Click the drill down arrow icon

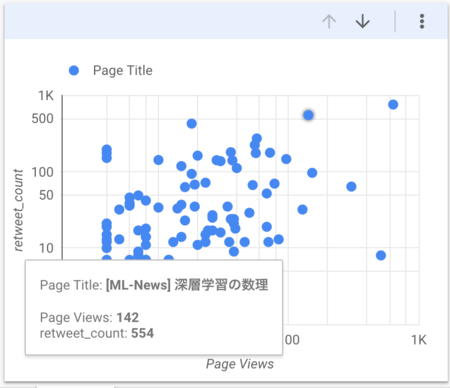[362, 22]
